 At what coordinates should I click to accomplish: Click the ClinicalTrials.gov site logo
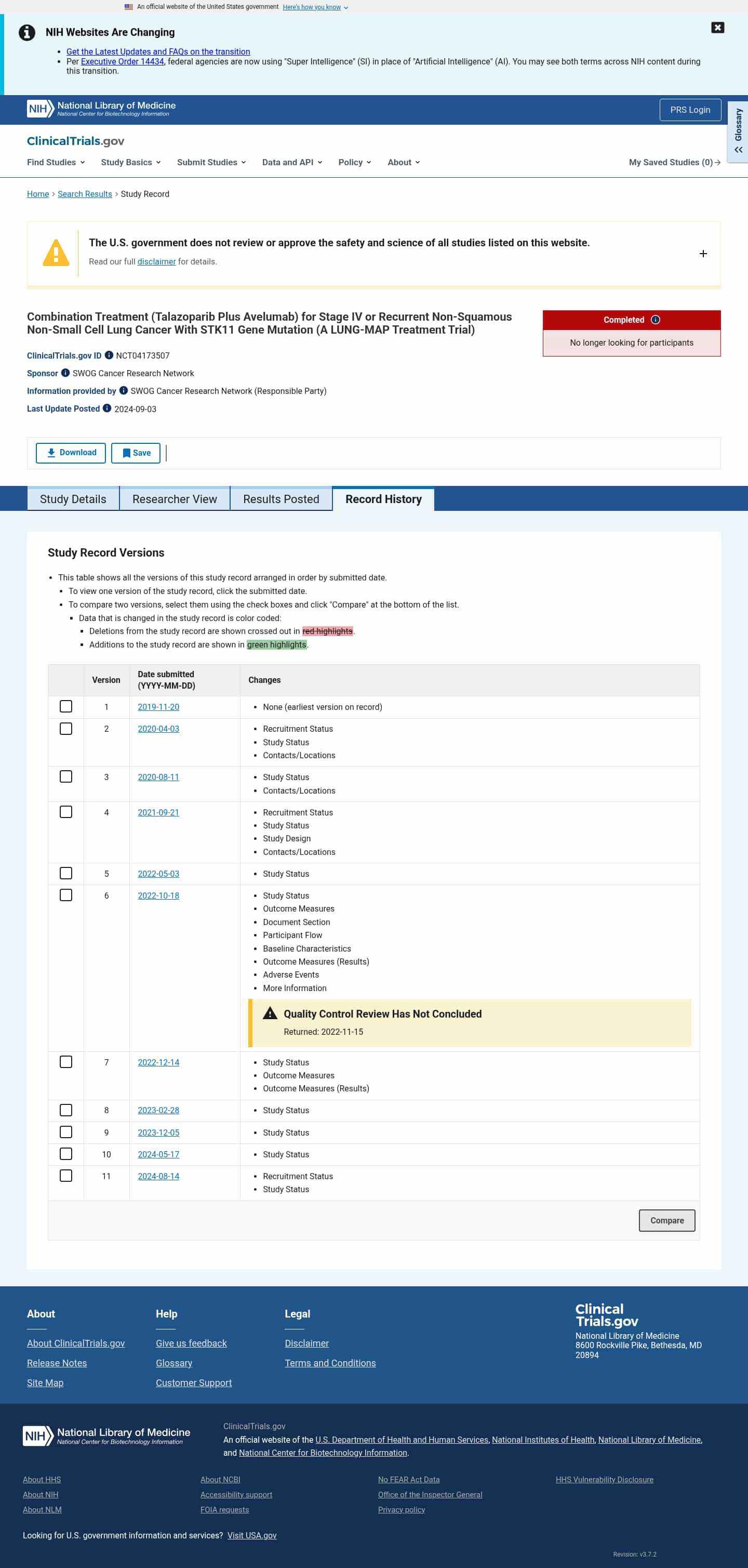click(75, 141)
